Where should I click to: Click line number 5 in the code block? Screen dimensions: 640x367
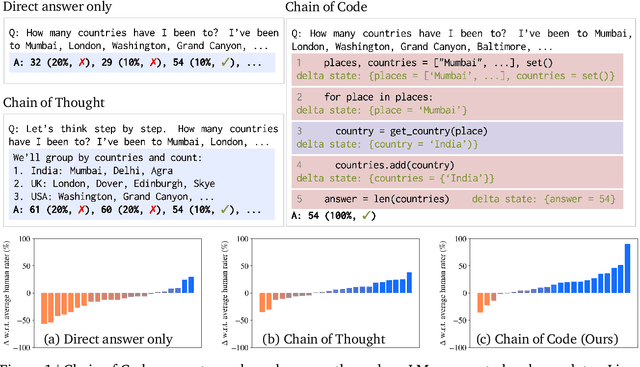299,199
